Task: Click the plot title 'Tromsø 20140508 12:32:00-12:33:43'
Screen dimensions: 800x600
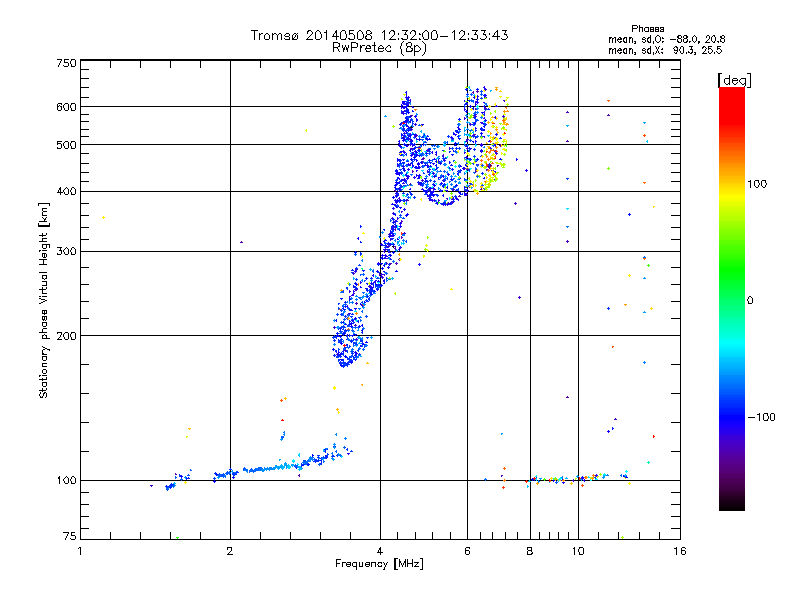Action: pyautogui.click(x=379, y=35)
